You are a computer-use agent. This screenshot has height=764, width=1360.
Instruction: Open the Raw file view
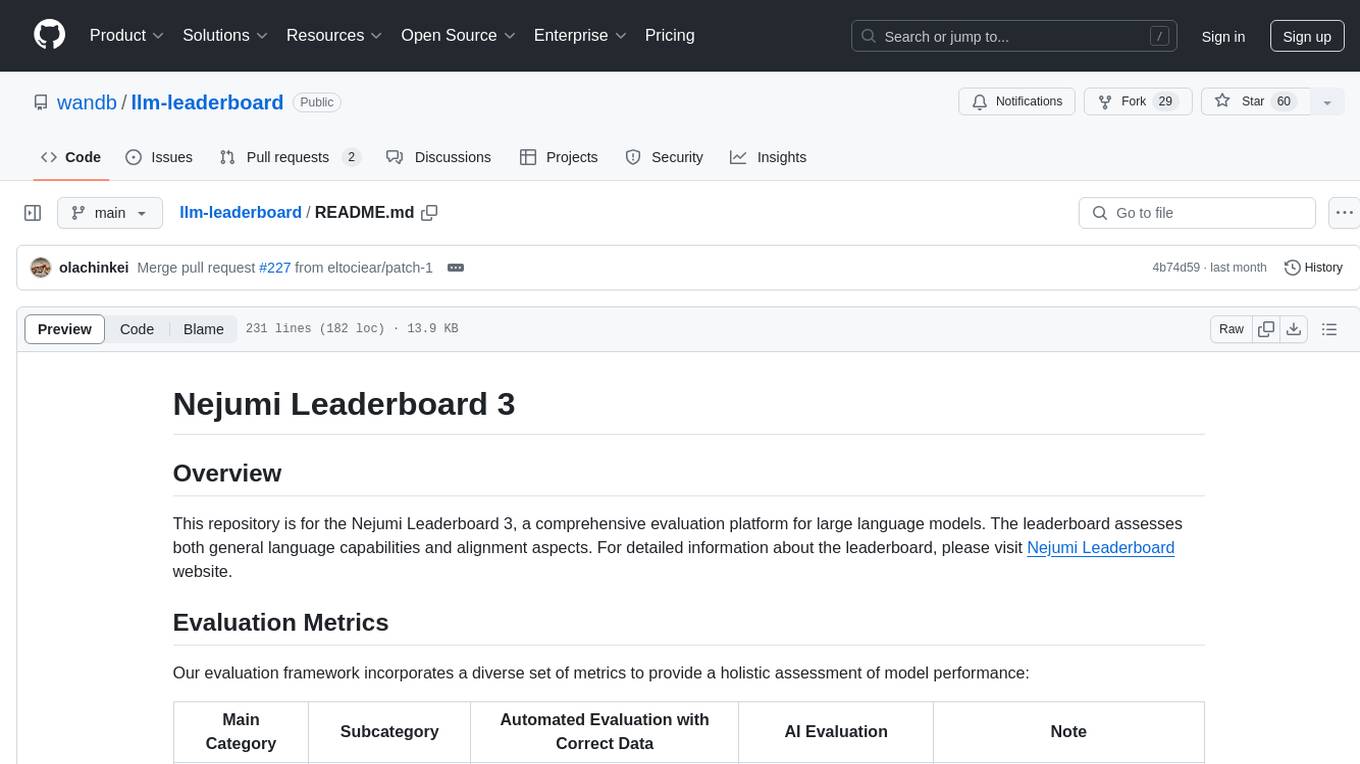point(1231,329)
